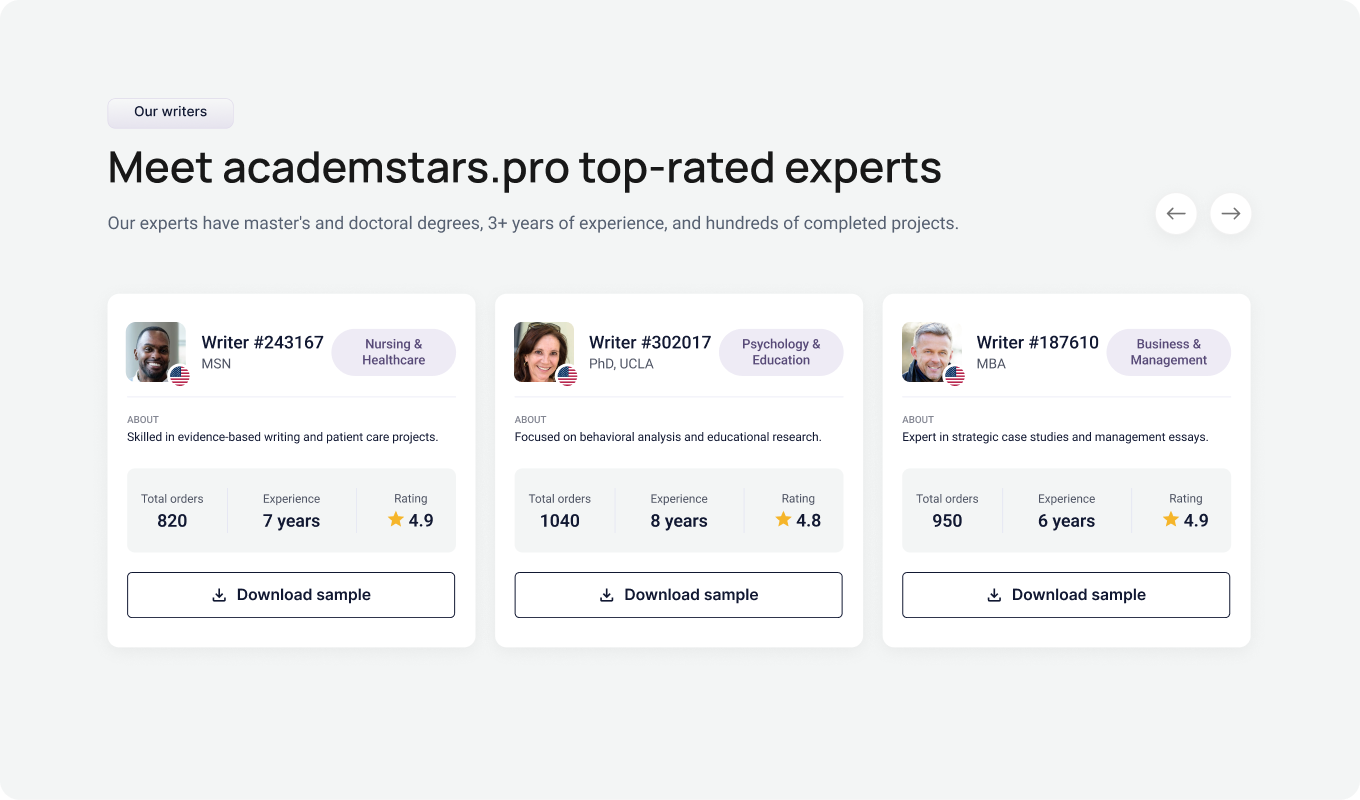Click star rating icon for Writer #302017

[783, 519]
